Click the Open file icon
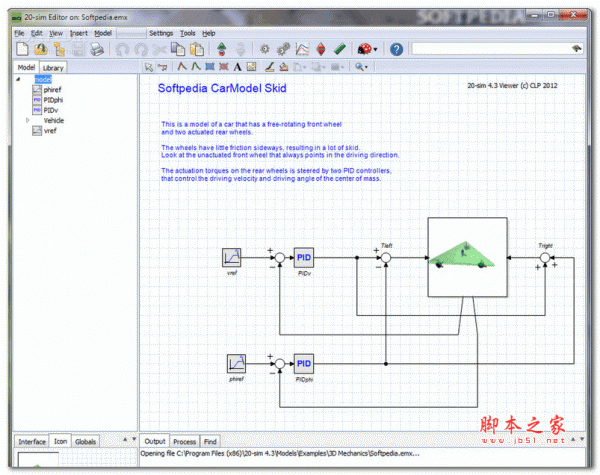 (x=41, y=49)
